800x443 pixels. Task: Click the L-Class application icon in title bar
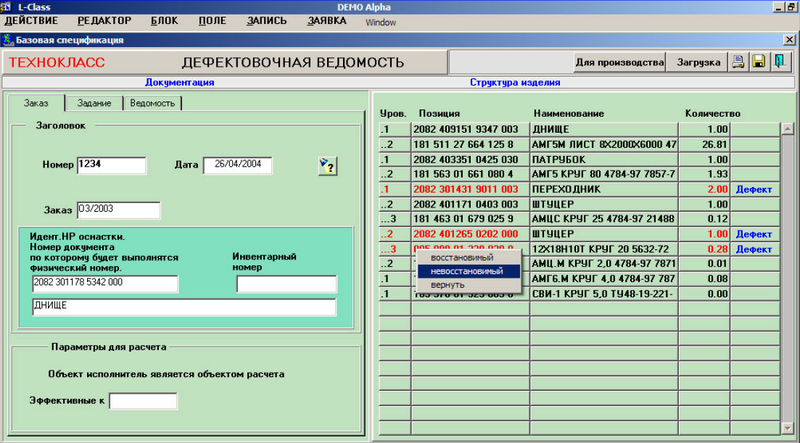[7, 7]
